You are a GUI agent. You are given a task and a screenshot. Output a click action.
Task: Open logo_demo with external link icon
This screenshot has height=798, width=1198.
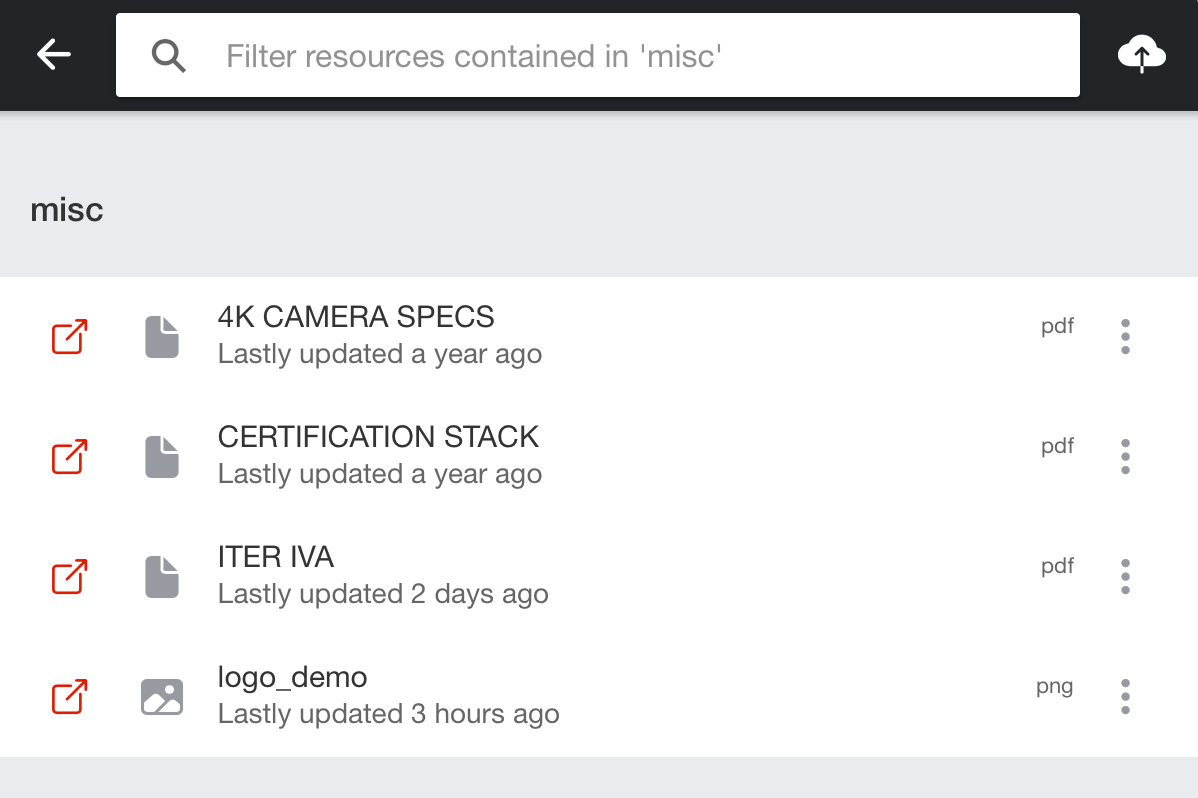click(x=69, y=697)
